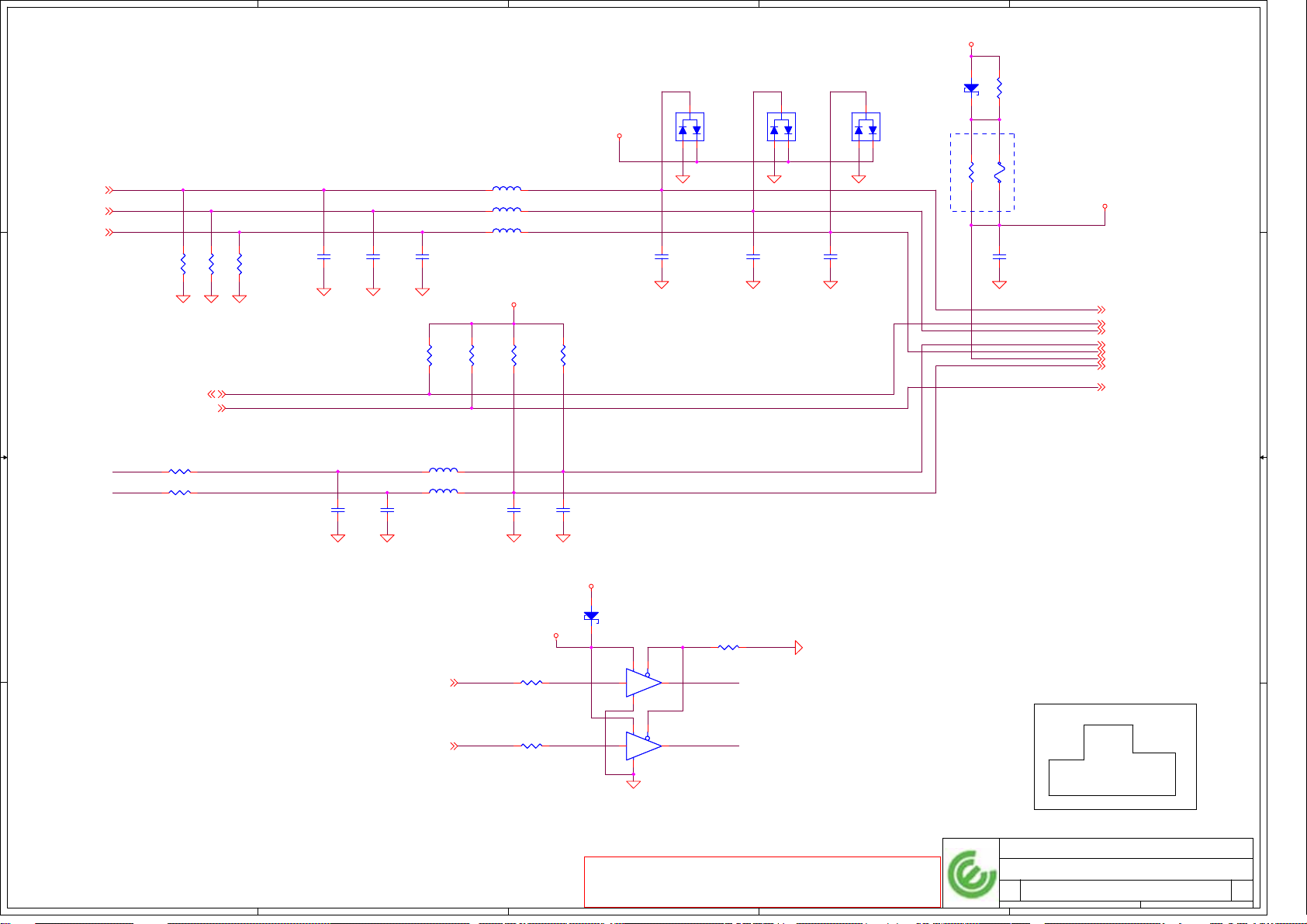The image size is (1307, 924).
Task: Select the ground symbol beneath the lower buffer
Action: point(634,784)
